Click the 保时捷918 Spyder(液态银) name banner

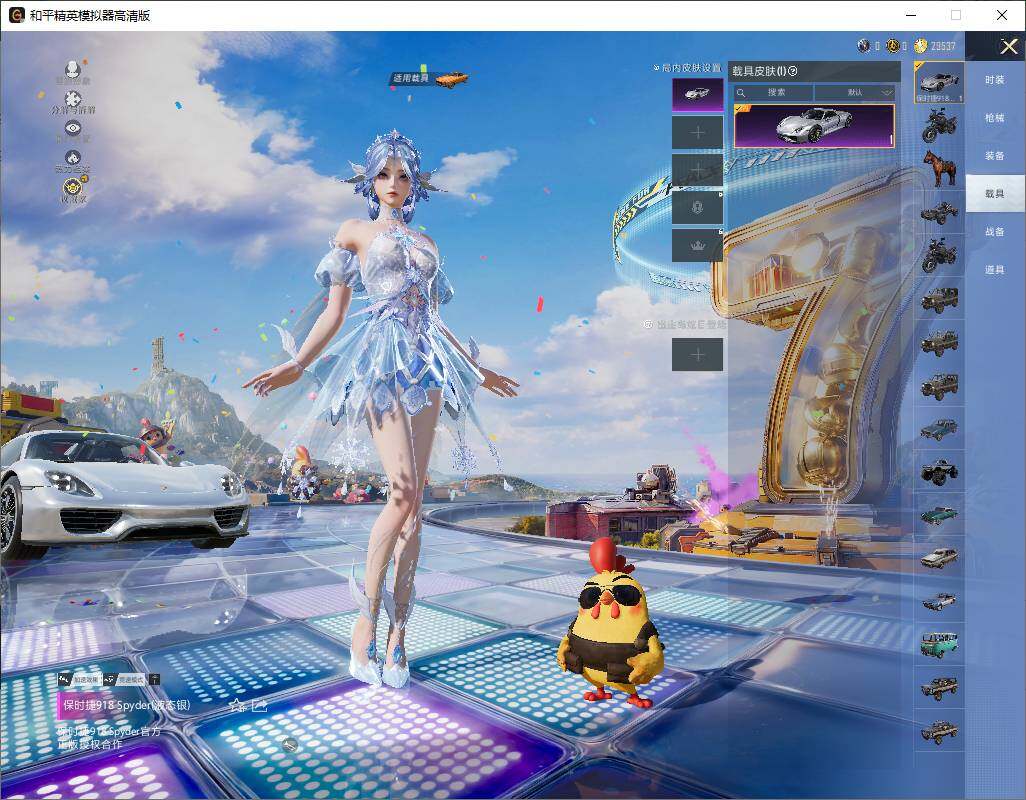pyautogui.click(x=127, y=705)
